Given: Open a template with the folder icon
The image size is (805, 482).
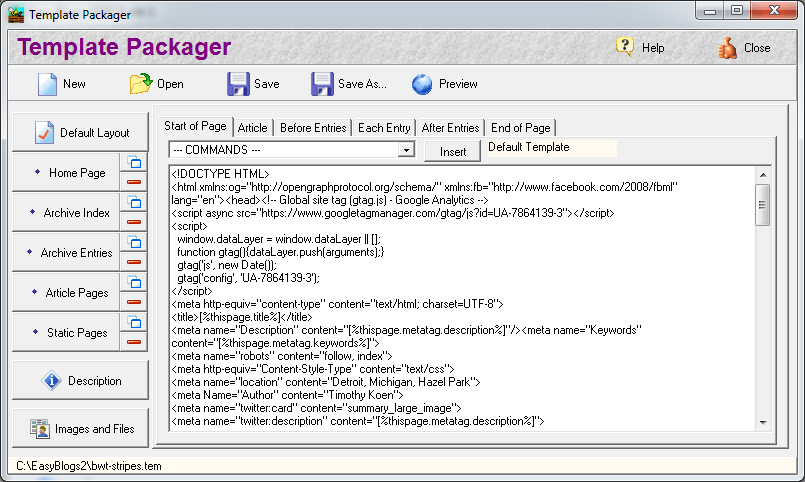Looking at the screenshot, I should click(141, 84).
